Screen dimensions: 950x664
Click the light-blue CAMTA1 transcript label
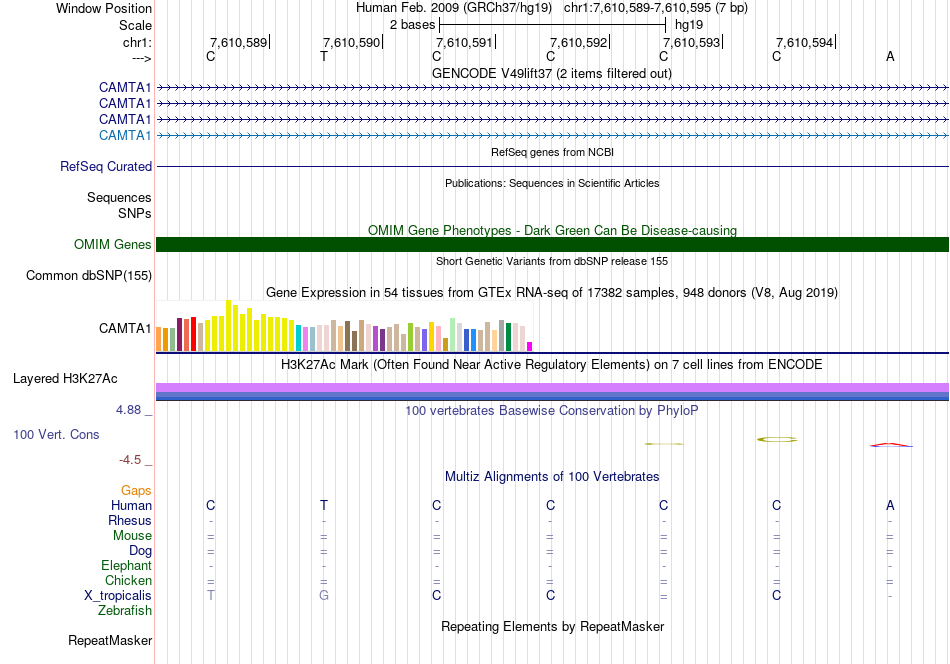click(x=125, y=135)
